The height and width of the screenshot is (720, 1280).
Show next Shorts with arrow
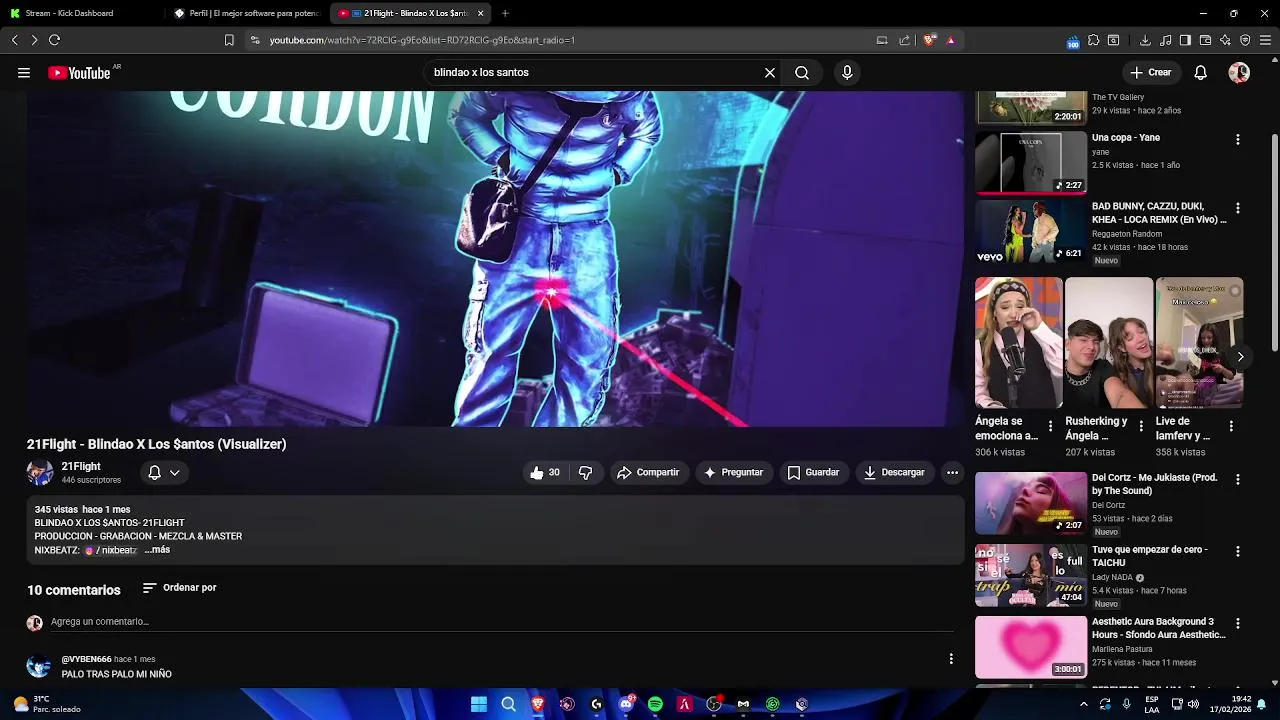[1240, 357]
